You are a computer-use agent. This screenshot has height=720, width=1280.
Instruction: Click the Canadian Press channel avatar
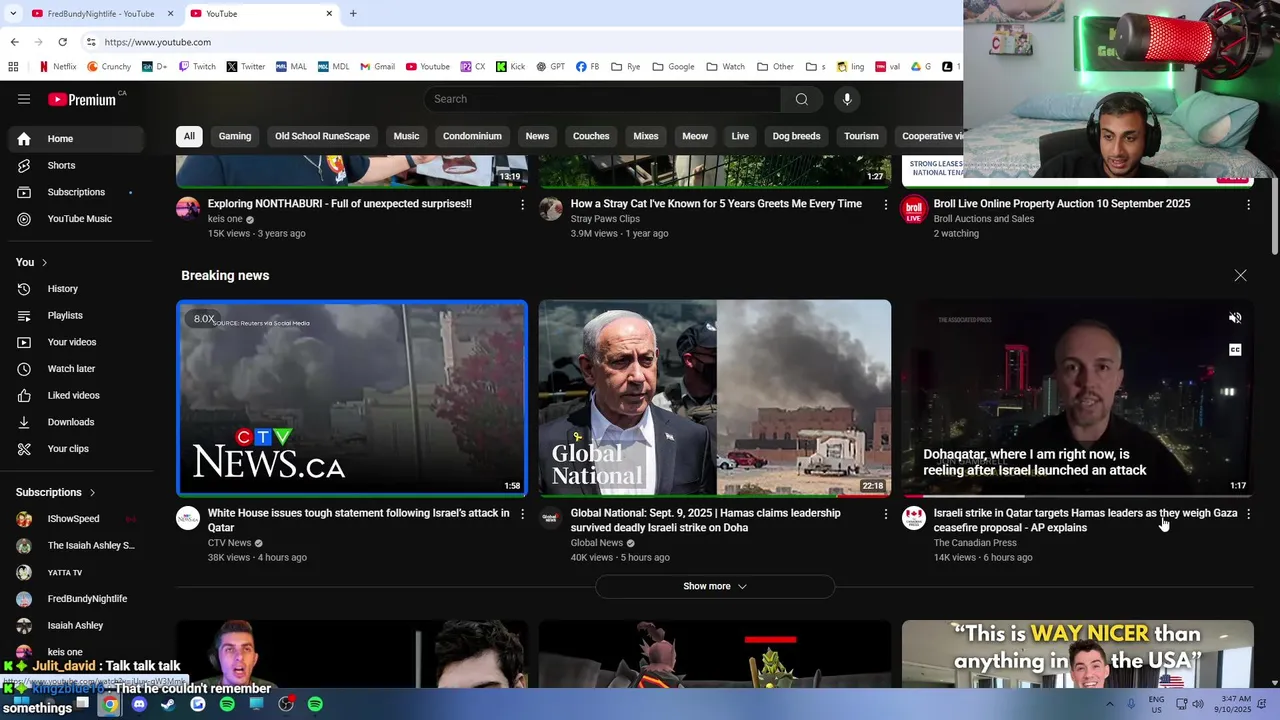pyautogui.click(x=914, y=518)
